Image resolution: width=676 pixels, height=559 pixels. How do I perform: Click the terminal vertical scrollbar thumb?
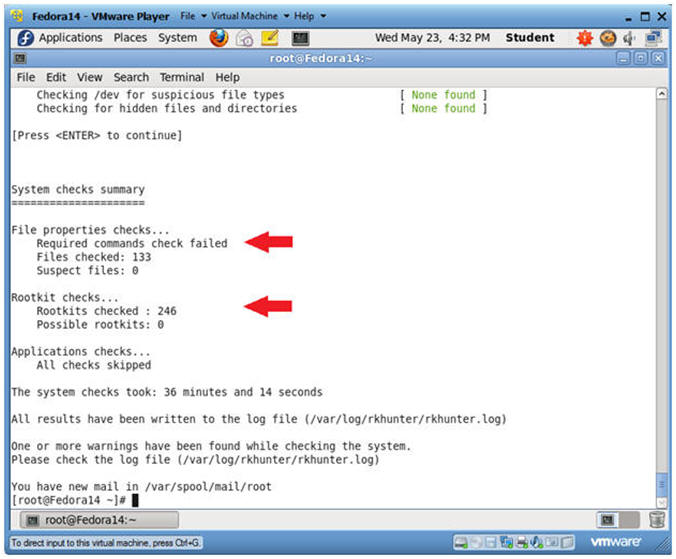click(662, 485)
